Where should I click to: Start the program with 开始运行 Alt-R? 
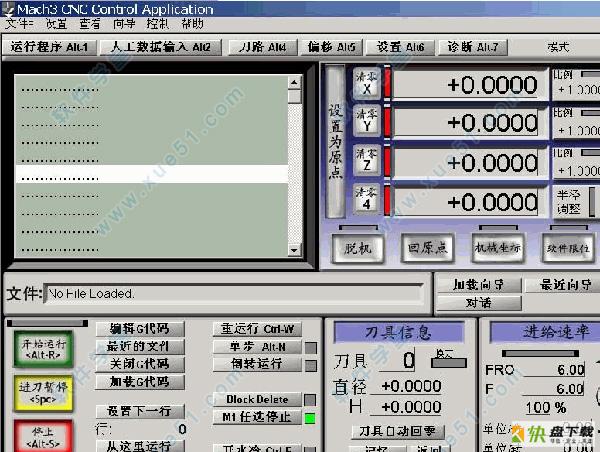tap(43, 349)
